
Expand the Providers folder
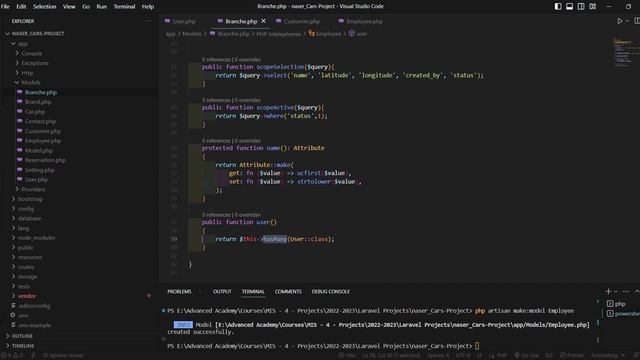tap(17, 189)
